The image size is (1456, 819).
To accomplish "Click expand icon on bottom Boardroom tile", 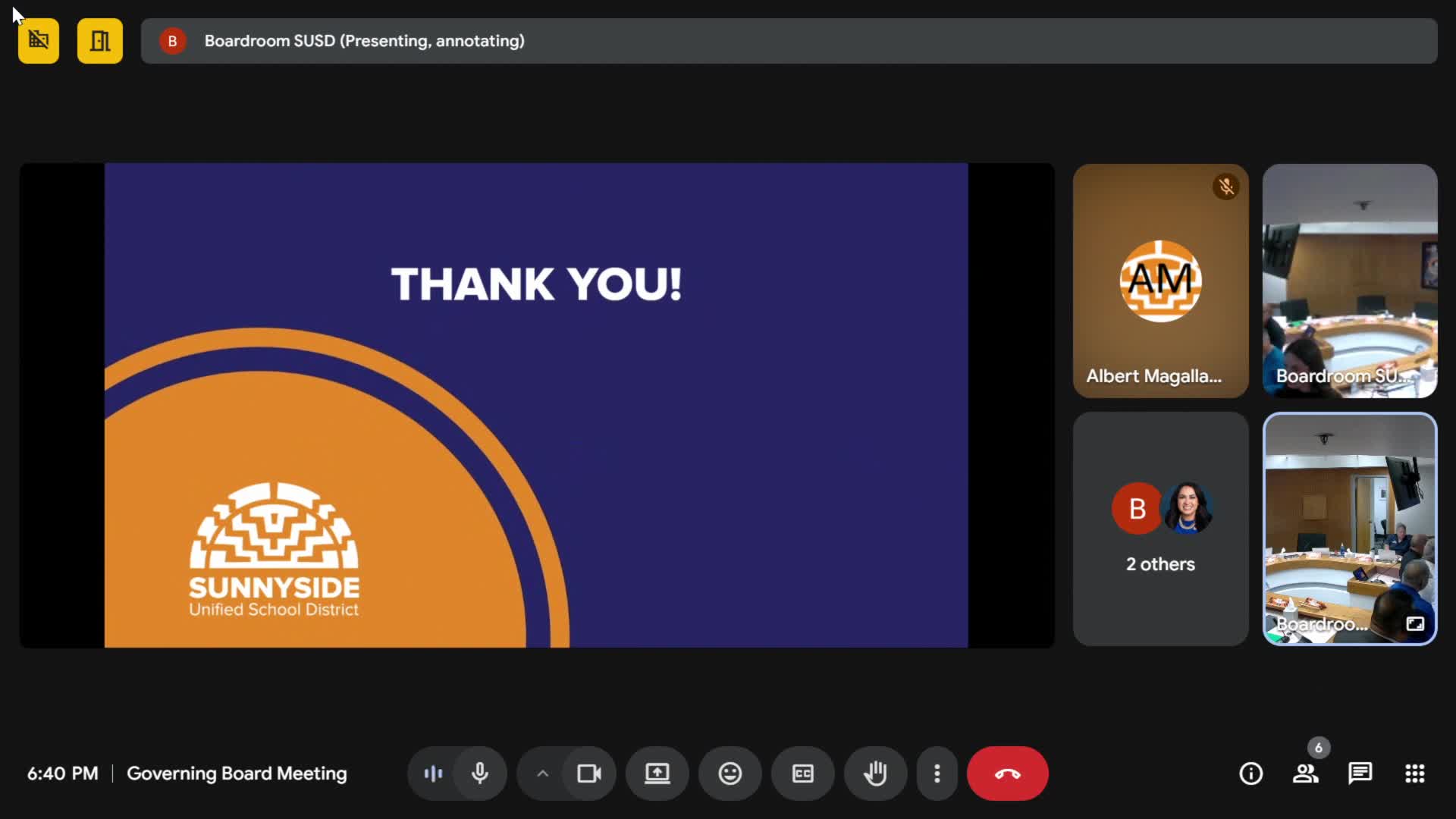I will click(x=1415, y=624).
